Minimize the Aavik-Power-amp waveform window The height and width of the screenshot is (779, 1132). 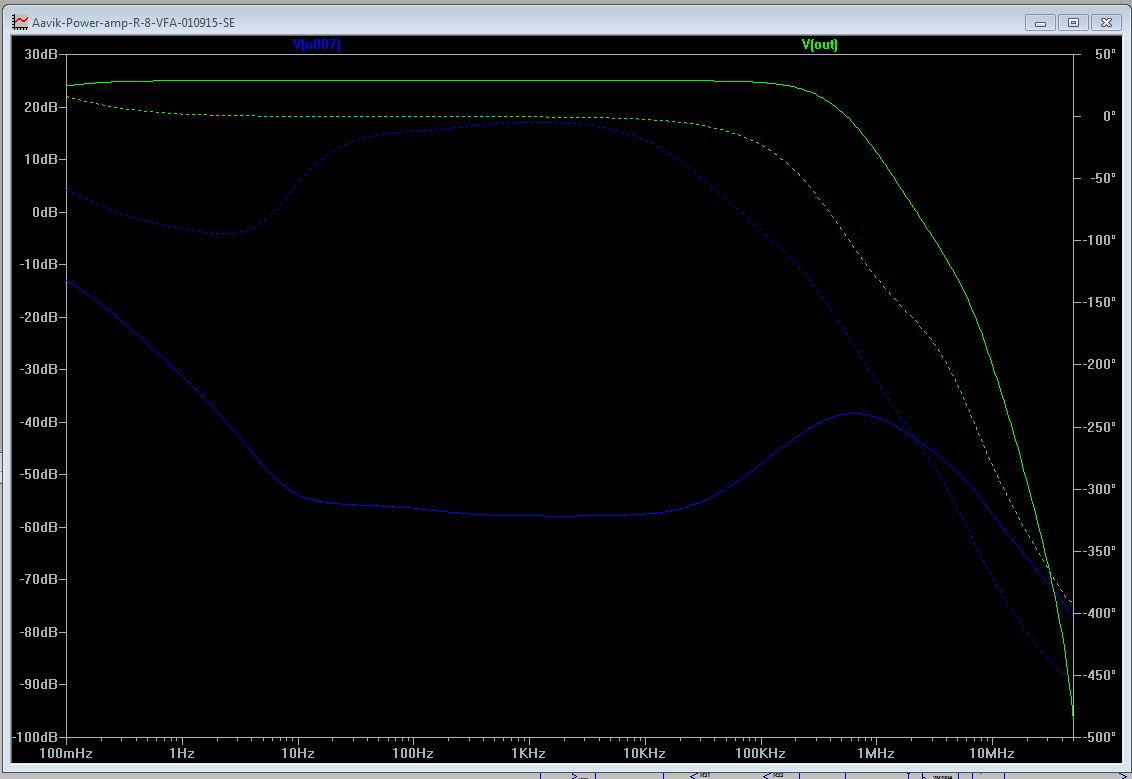1040,22
